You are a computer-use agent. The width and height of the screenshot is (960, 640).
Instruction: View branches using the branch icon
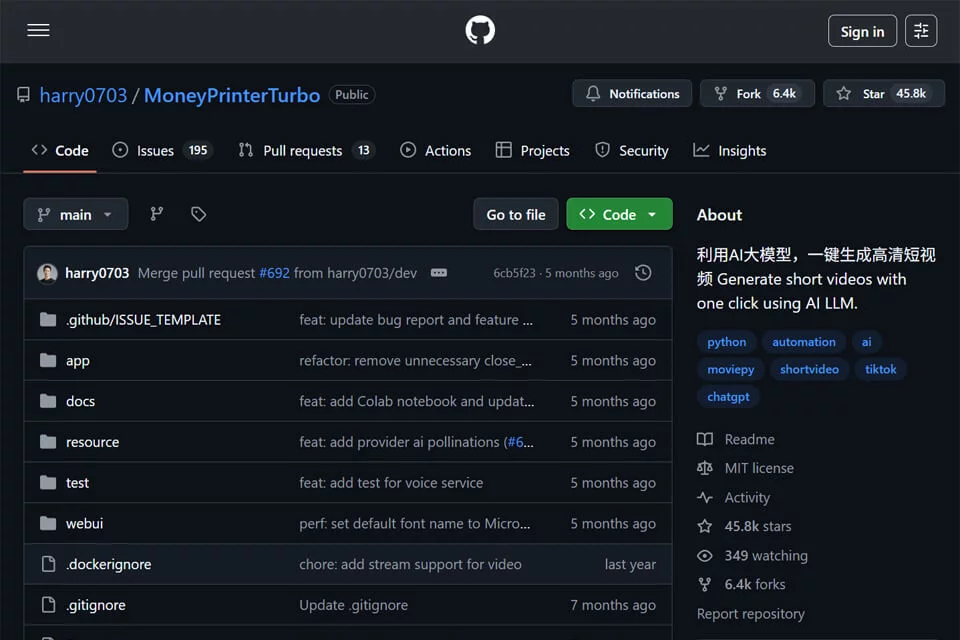pyautogui.click(x=157, y=214)
